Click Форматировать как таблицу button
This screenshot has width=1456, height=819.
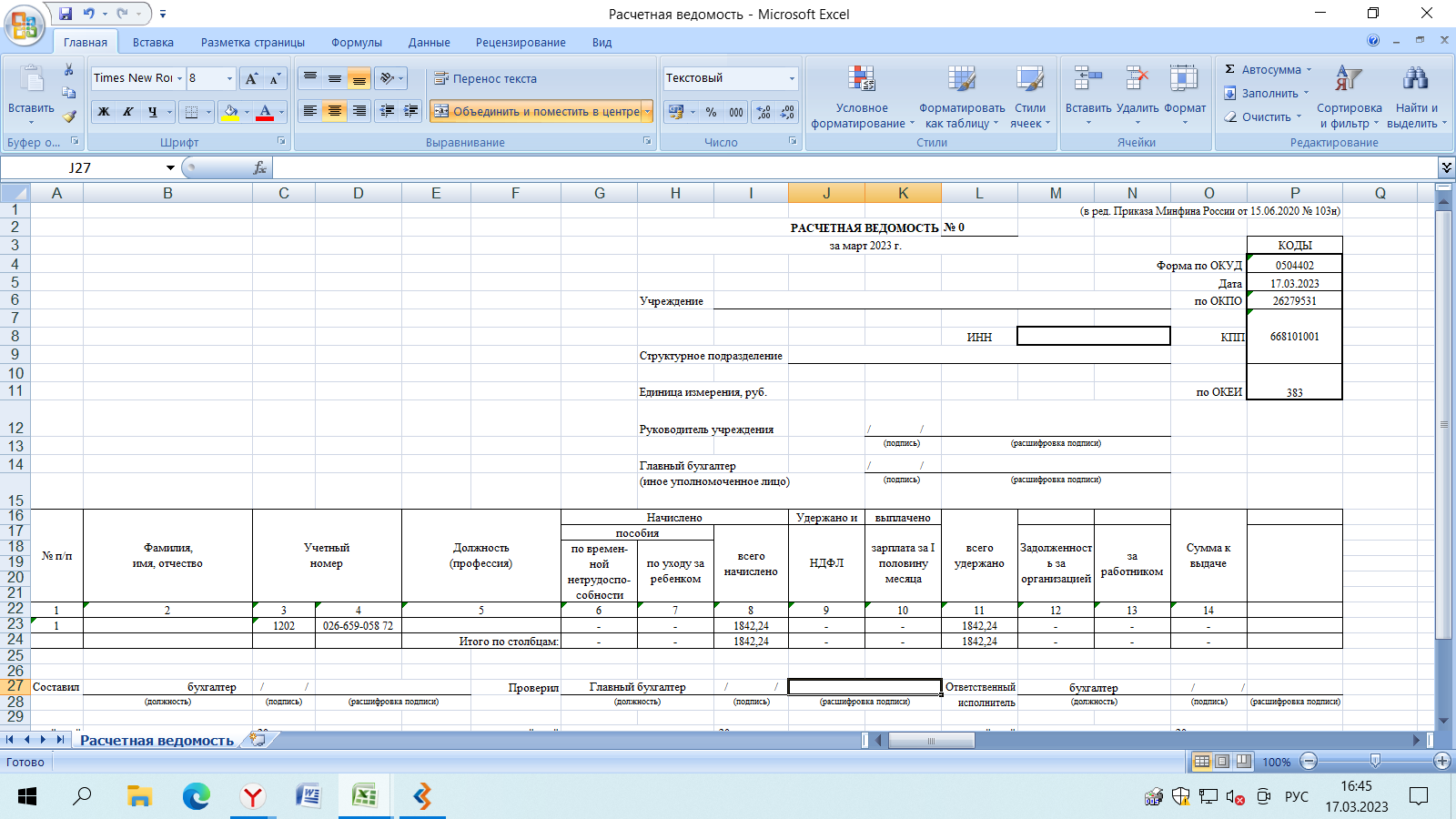[962, 96]
